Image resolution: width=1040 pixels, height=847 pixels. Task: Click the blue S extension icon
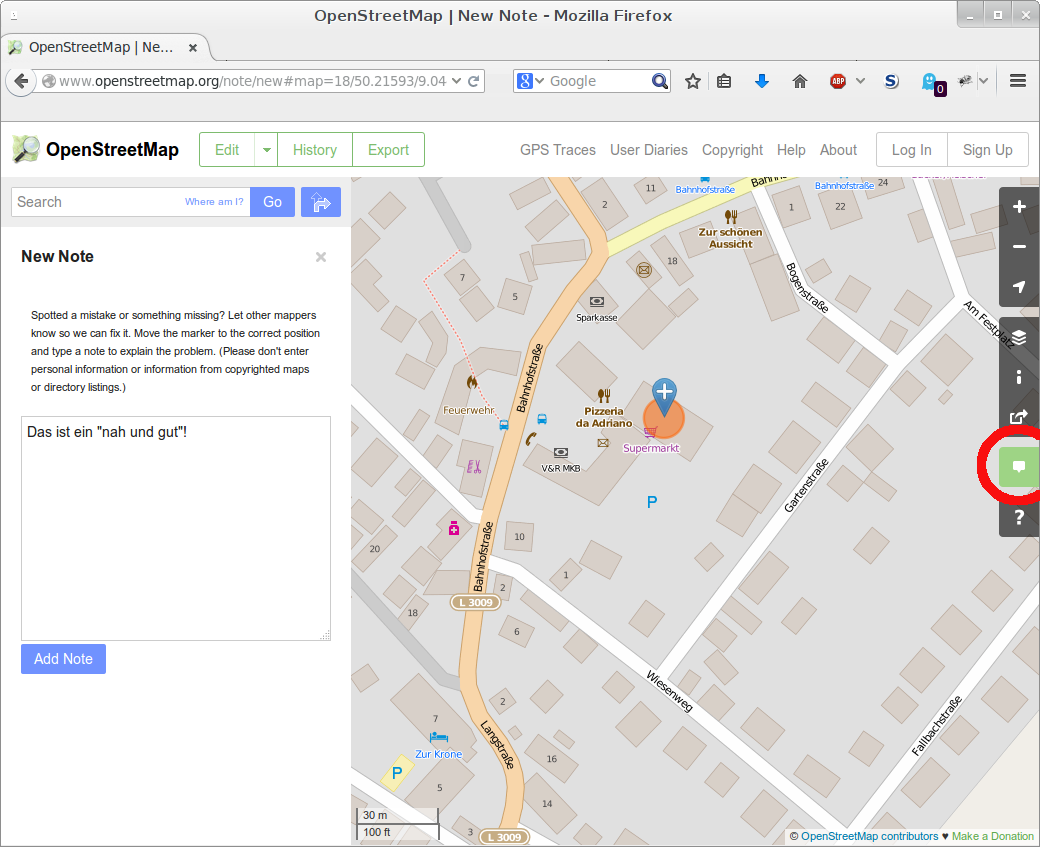tap(891, 81)
